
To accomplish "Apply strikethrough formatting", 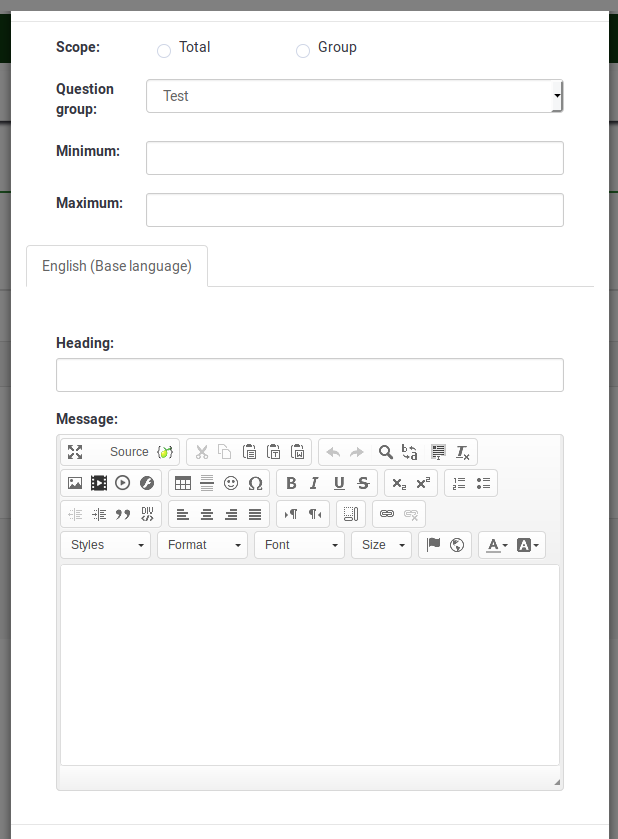I will tap(363, 483).
